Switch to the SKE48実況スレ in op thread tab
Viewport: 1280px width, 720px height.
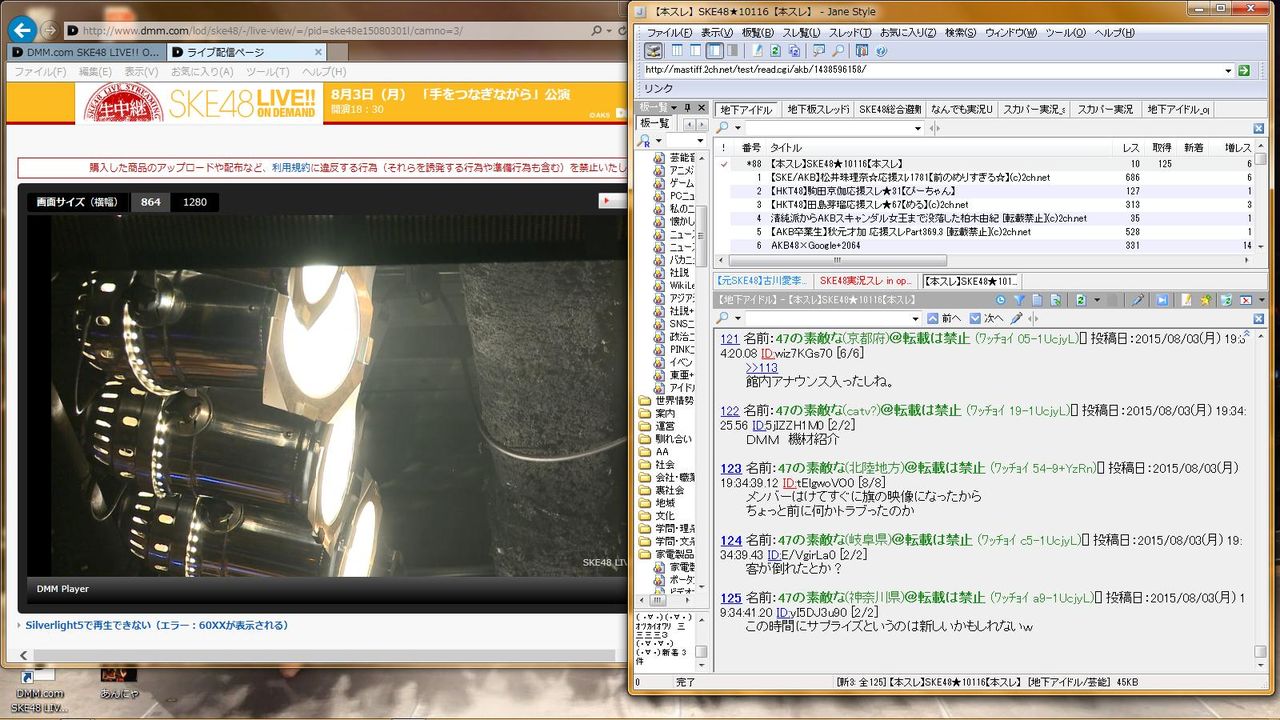tap(866, 281)
